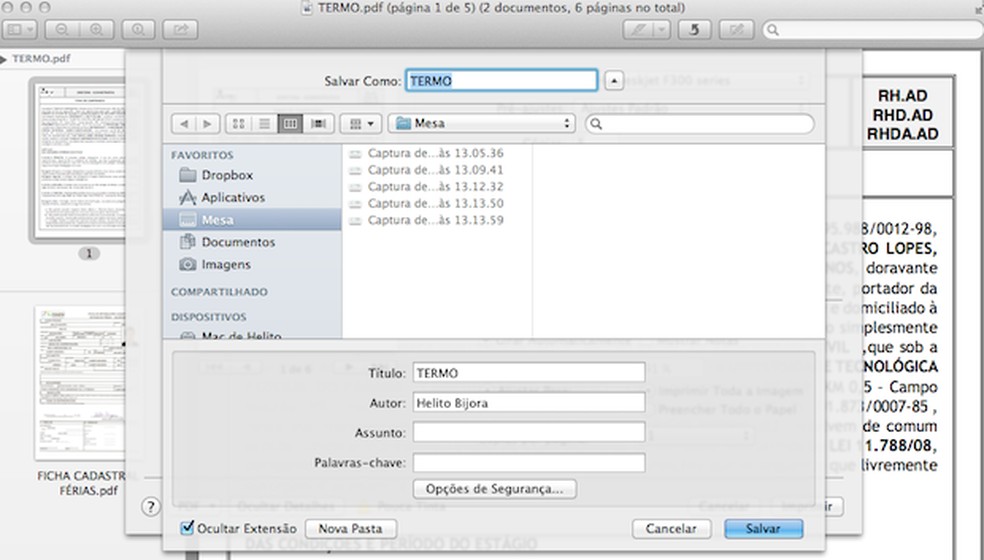Click the Salvar Como filename field
The image size is (984, 560).
coord(501,80)
